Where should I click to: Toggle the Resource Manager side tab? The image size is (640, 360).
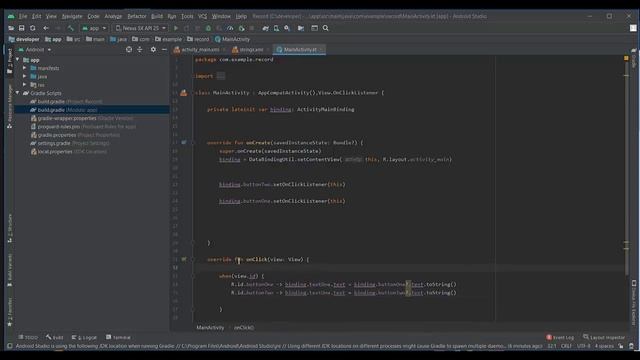(10, 107)
